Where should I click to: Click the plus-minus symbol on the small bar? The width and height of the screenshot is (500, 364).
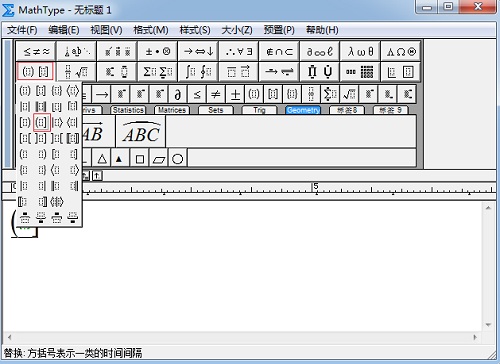[x=235, y=94]
